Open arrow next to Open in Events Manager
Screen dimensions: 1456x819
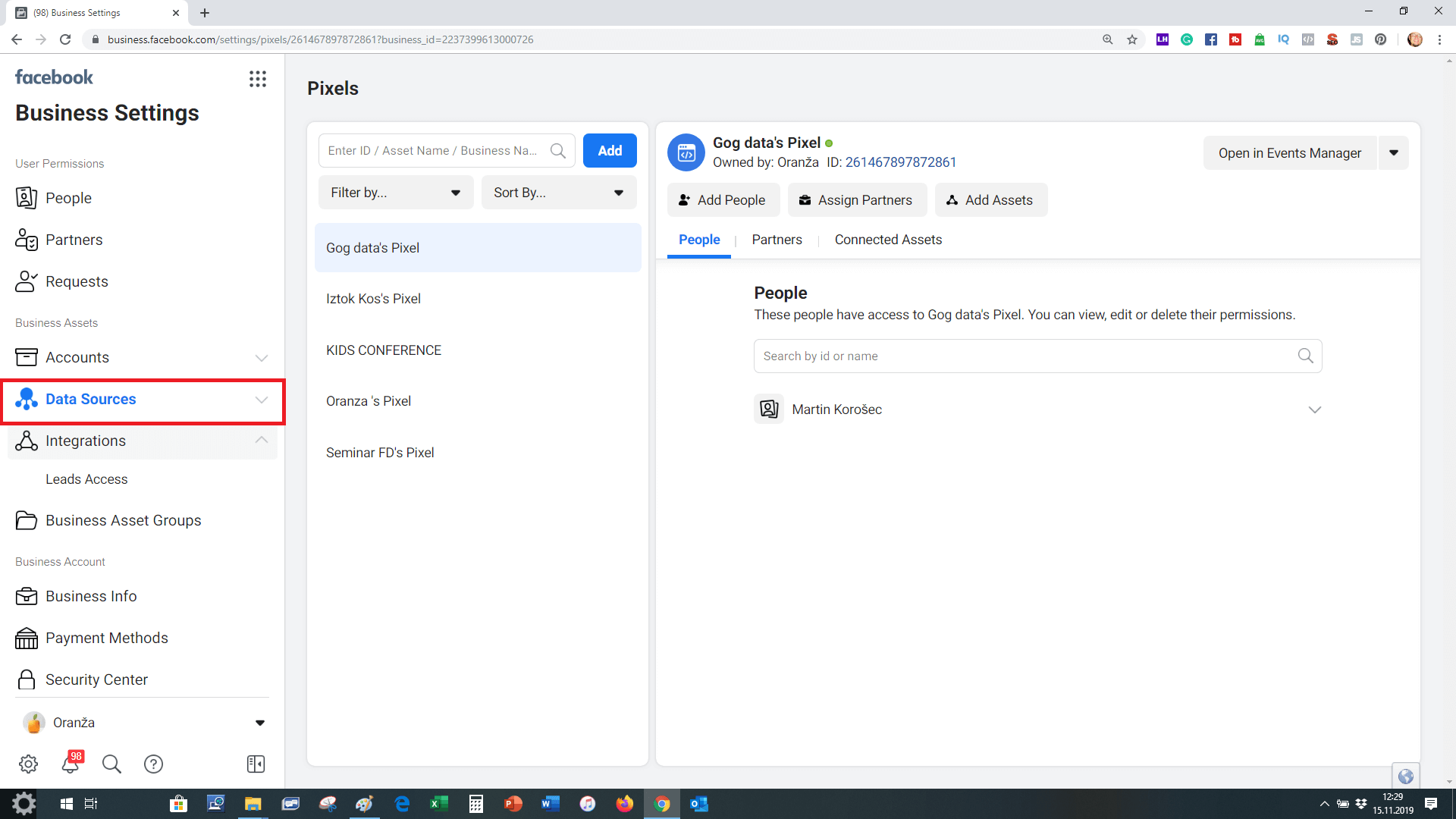click(x=1394, y=153)
